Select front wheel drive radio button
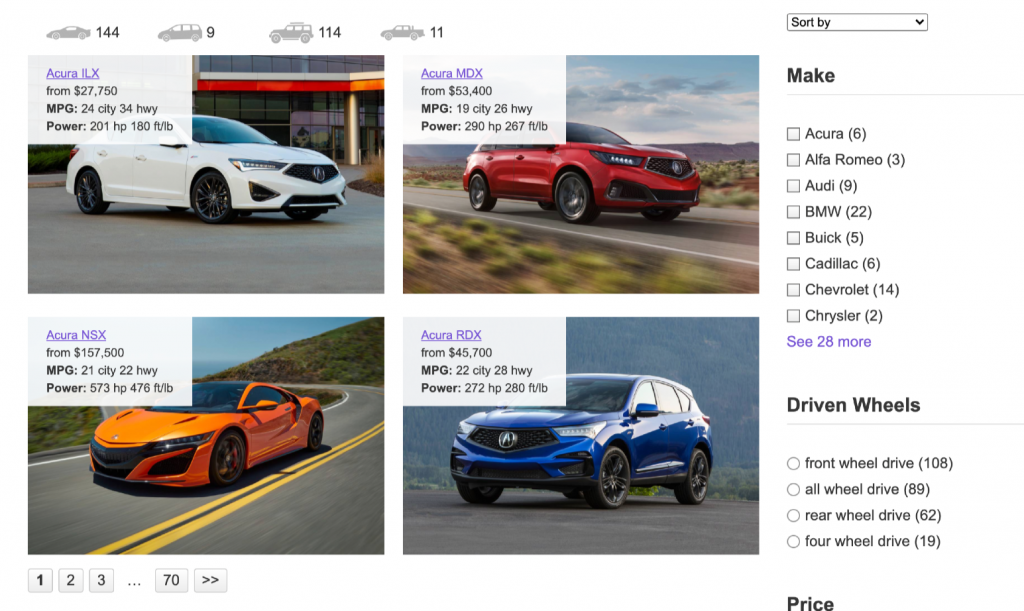The width and height of the screenshot is (1024, 611). click(793, 463)
